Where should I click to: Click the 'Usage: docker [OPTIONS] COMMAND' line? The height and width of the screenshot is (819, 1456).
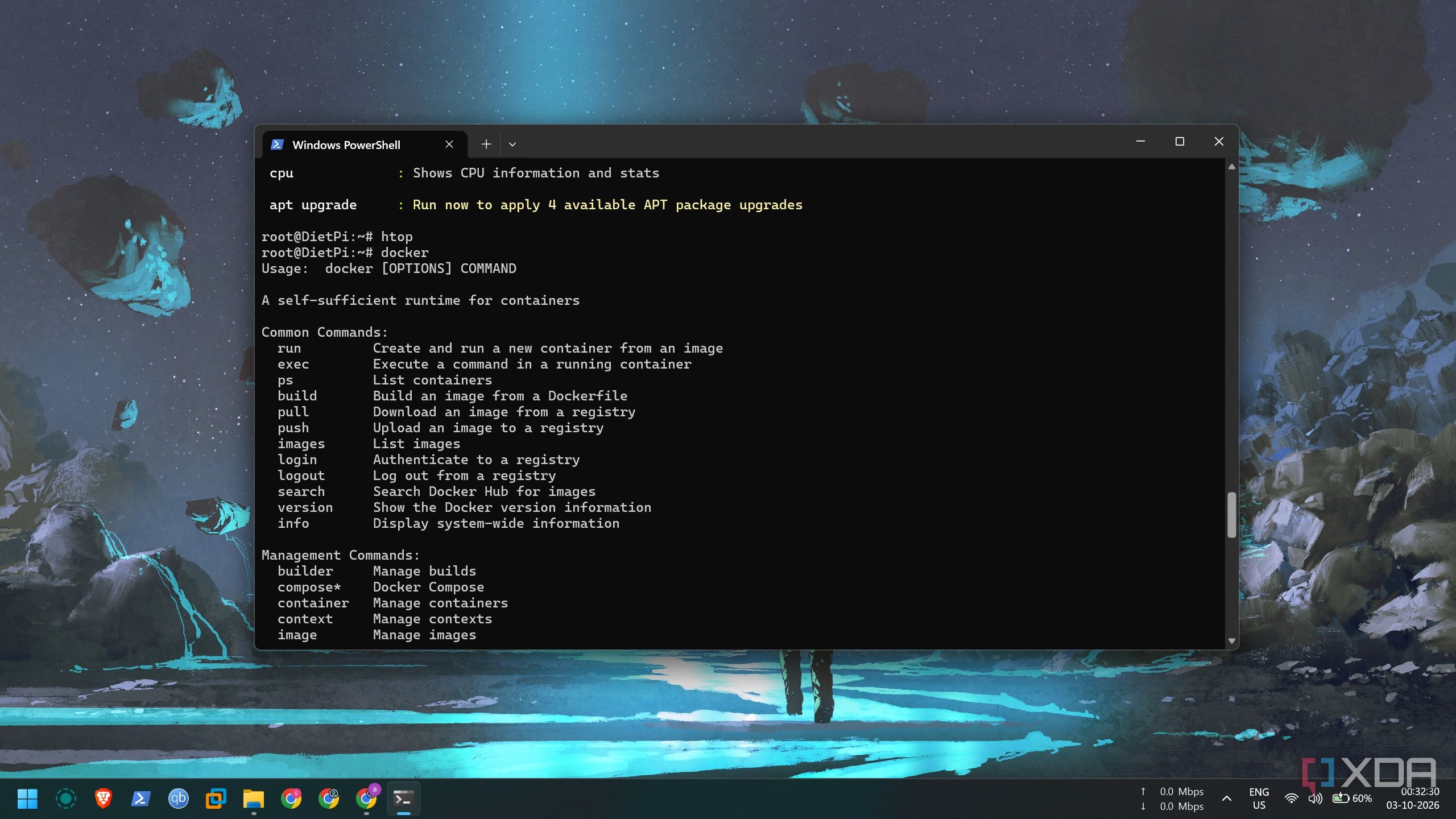(388, 268)
